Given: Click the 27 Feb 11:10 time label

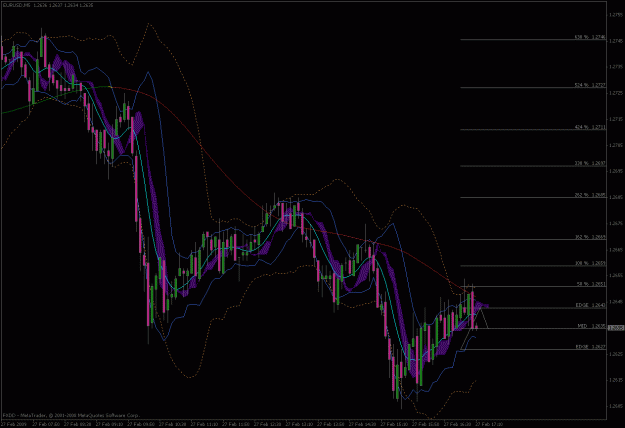Looking at the screenshot, I should pos(204,424).
